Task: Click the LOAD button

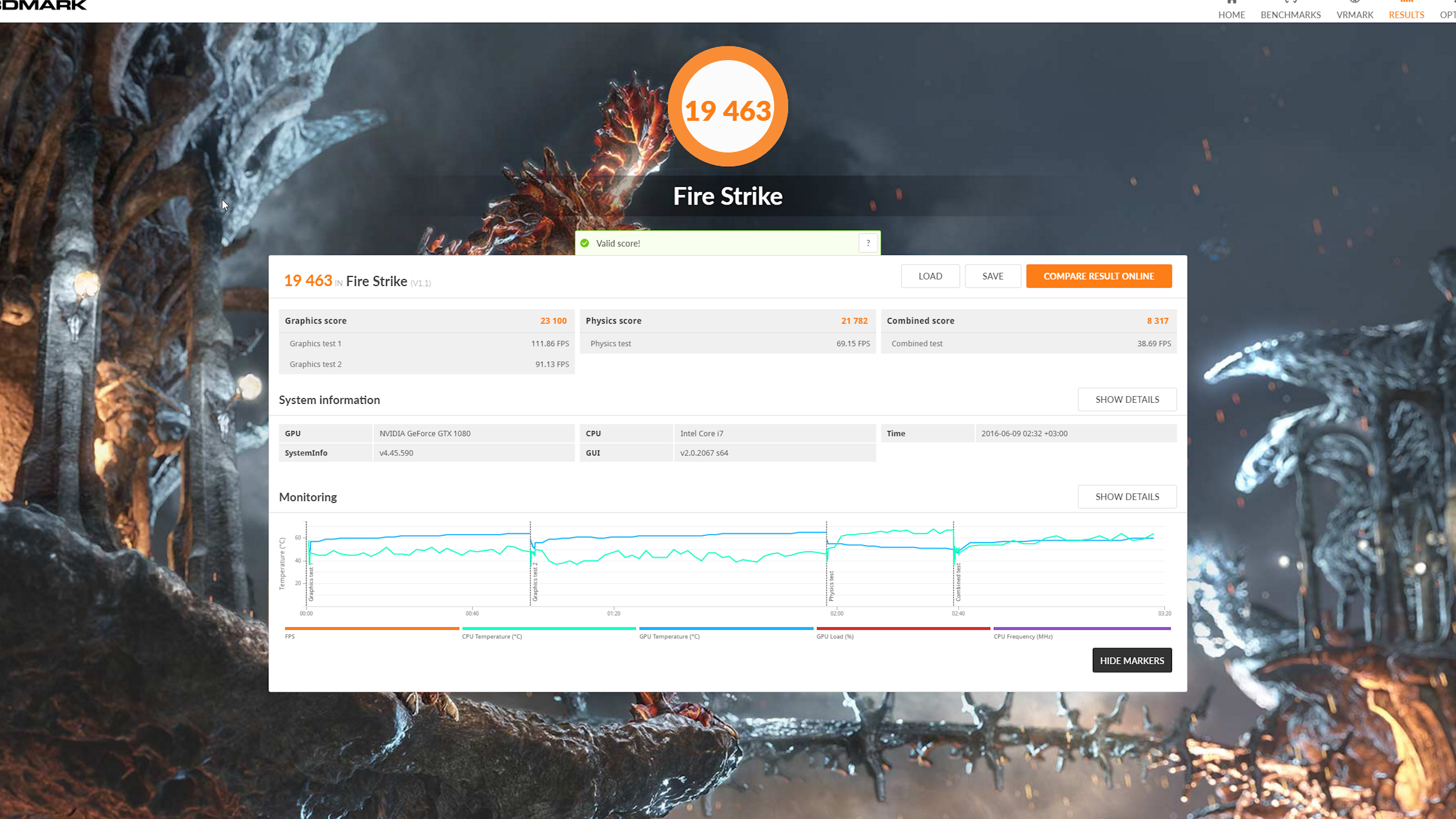Action: [930, 276]
